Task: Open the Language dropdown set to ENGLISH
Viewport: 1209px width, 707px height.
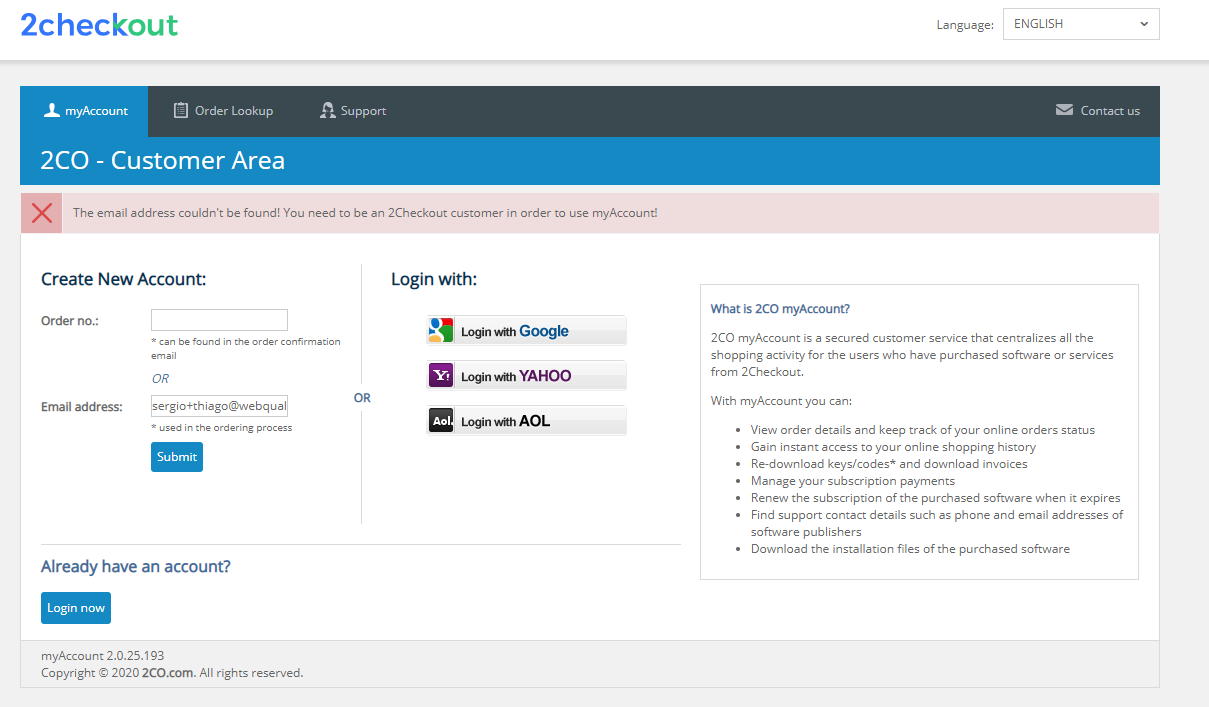Action: (x=1081, y=24)
